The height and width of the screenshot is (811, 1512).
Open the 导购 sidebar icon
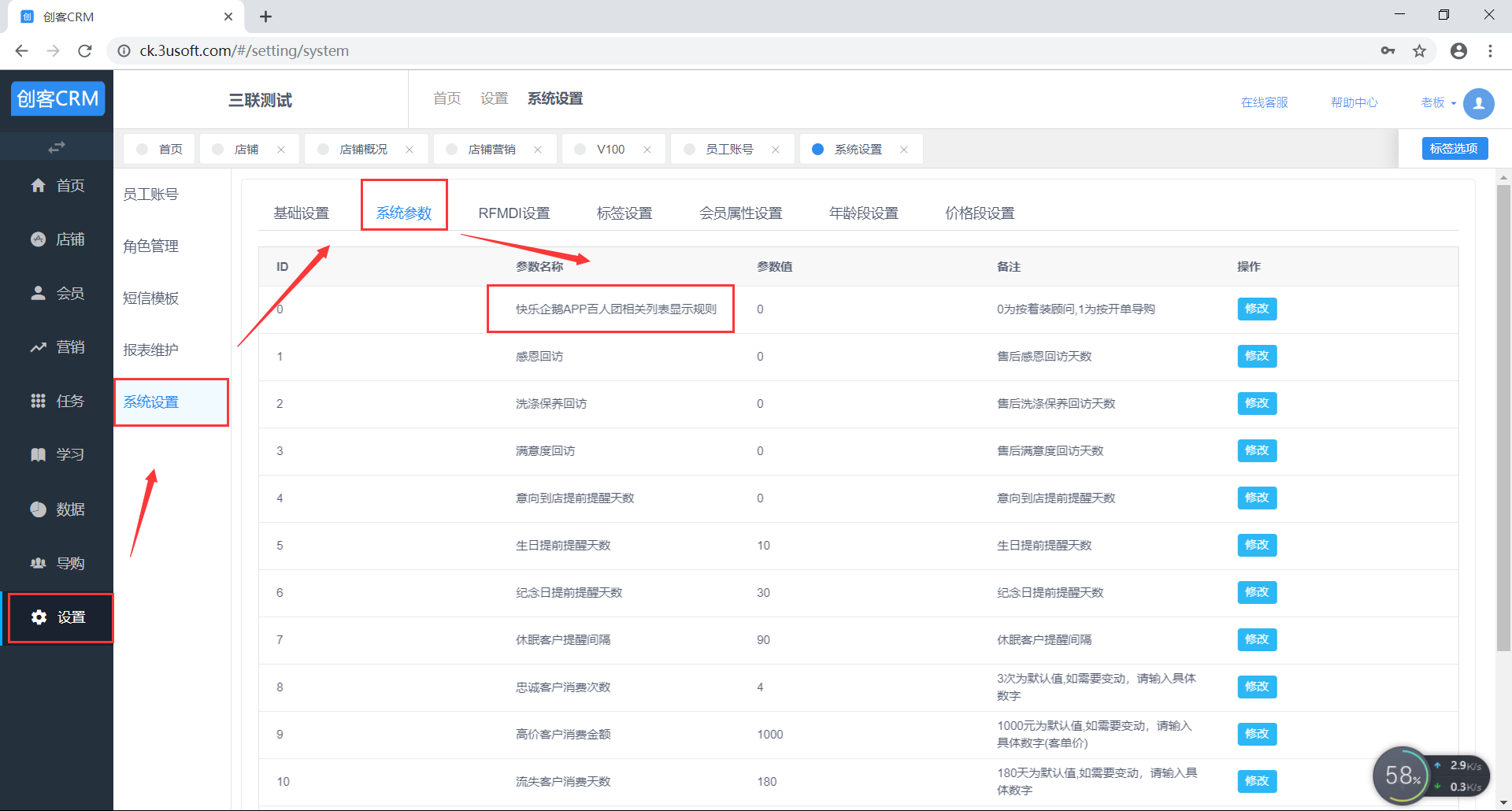(x=38, y=563)
